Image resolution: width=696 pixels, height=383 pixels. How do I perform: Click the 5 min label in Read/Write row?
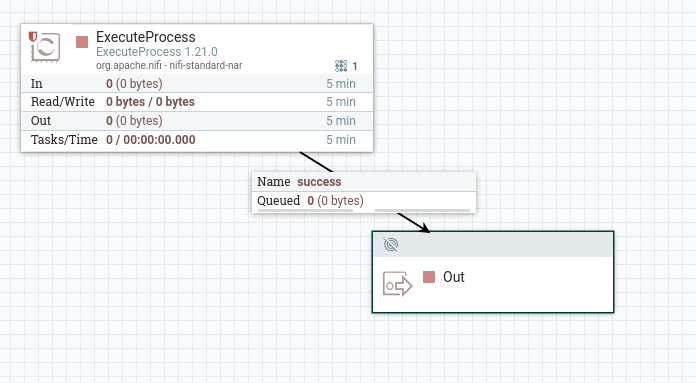341,102
